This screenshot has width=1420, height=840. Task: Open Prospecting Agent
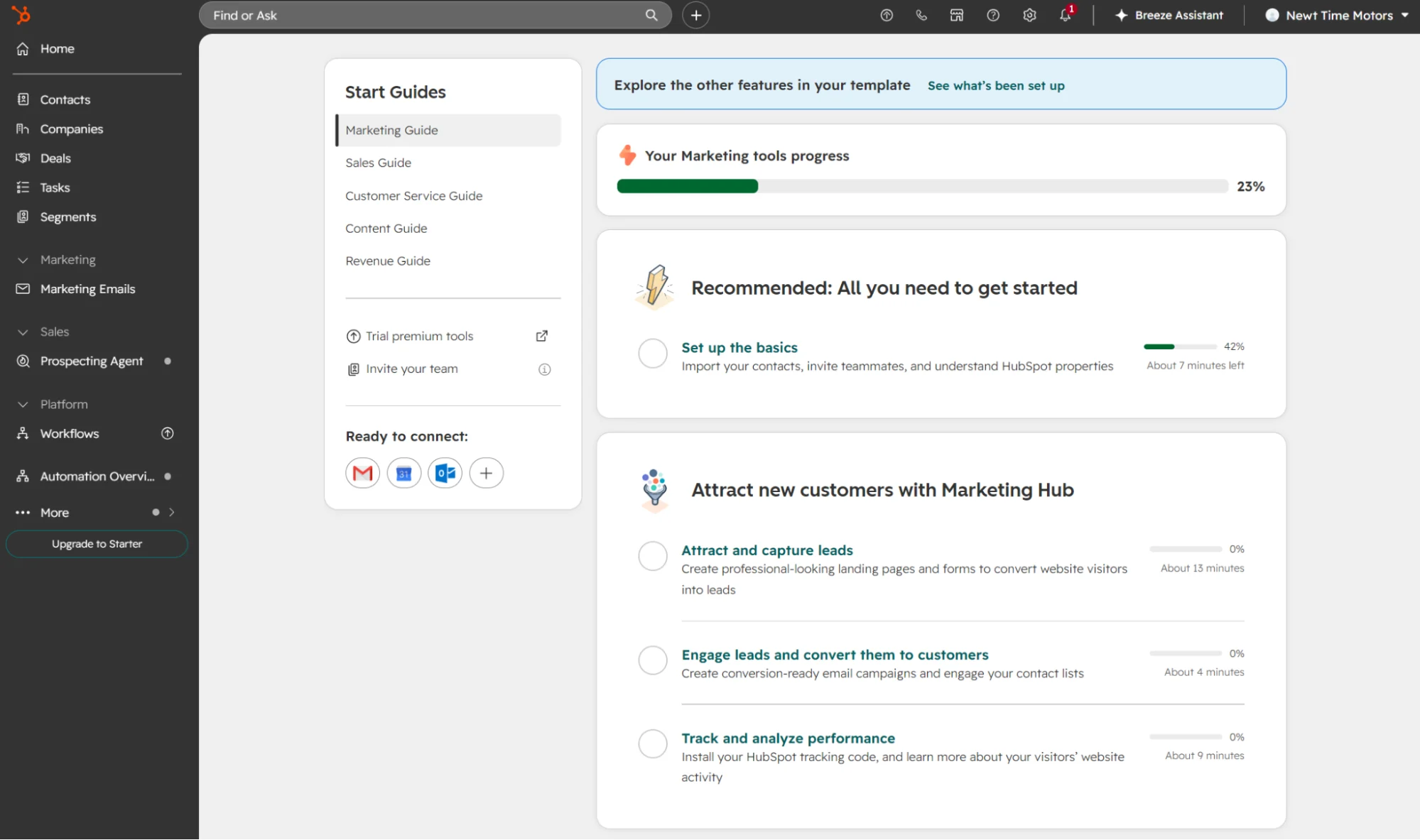pos(91,361)
